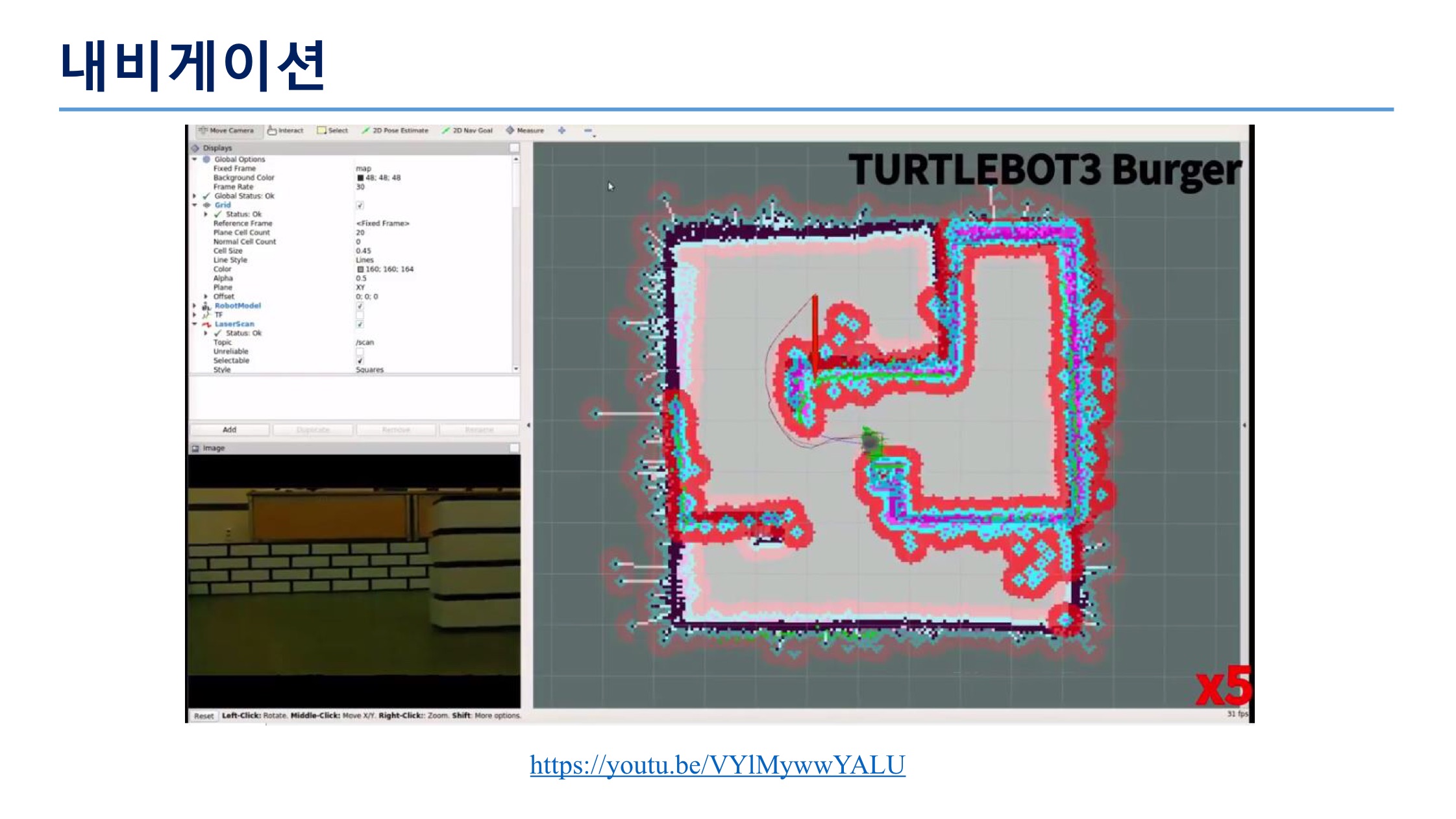Enable the TF display checkbox
This screenshot has width=1456, height=819.
[x=360, y=315]
